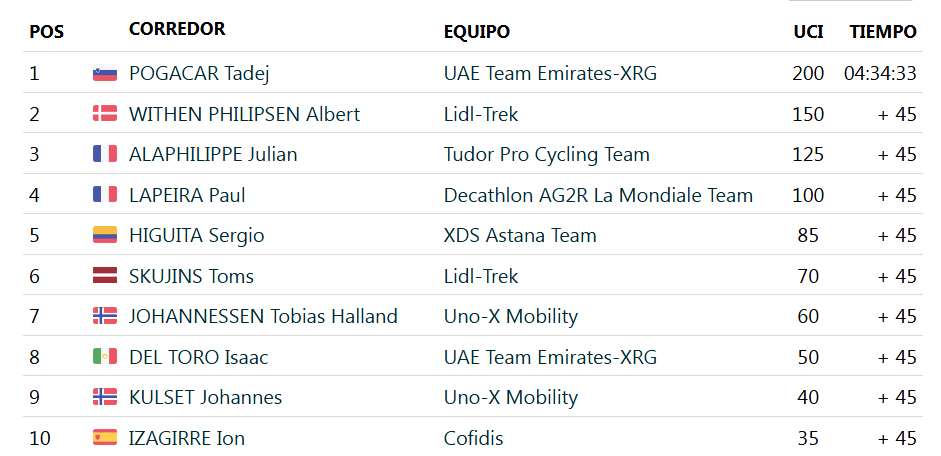Screen dimensions: 941x456
Task: Click the French flag beside Alaphilippe
Action: pos(104,154)
